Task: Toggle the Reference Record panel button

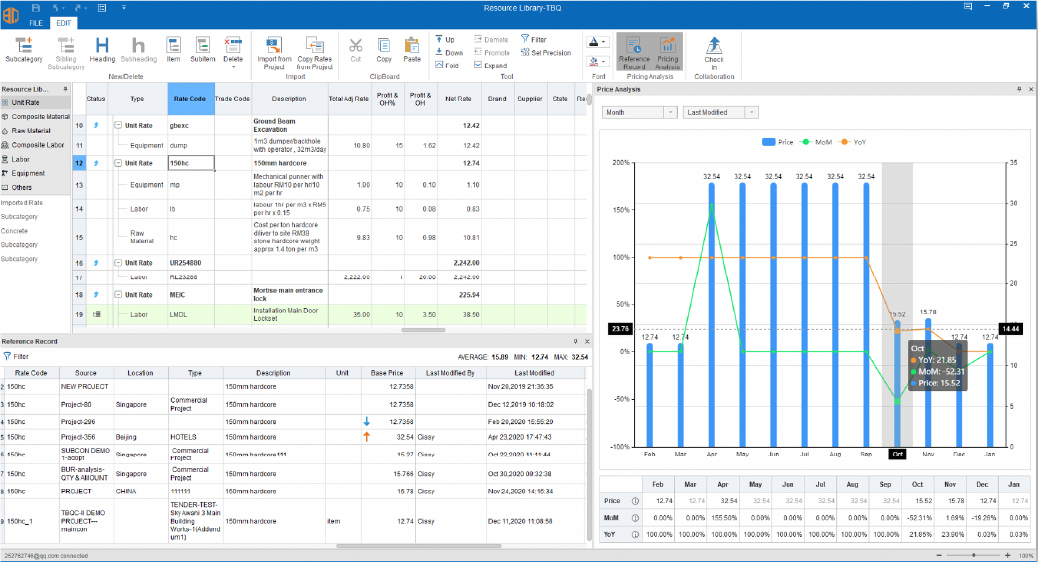Action: pos(633,49)
